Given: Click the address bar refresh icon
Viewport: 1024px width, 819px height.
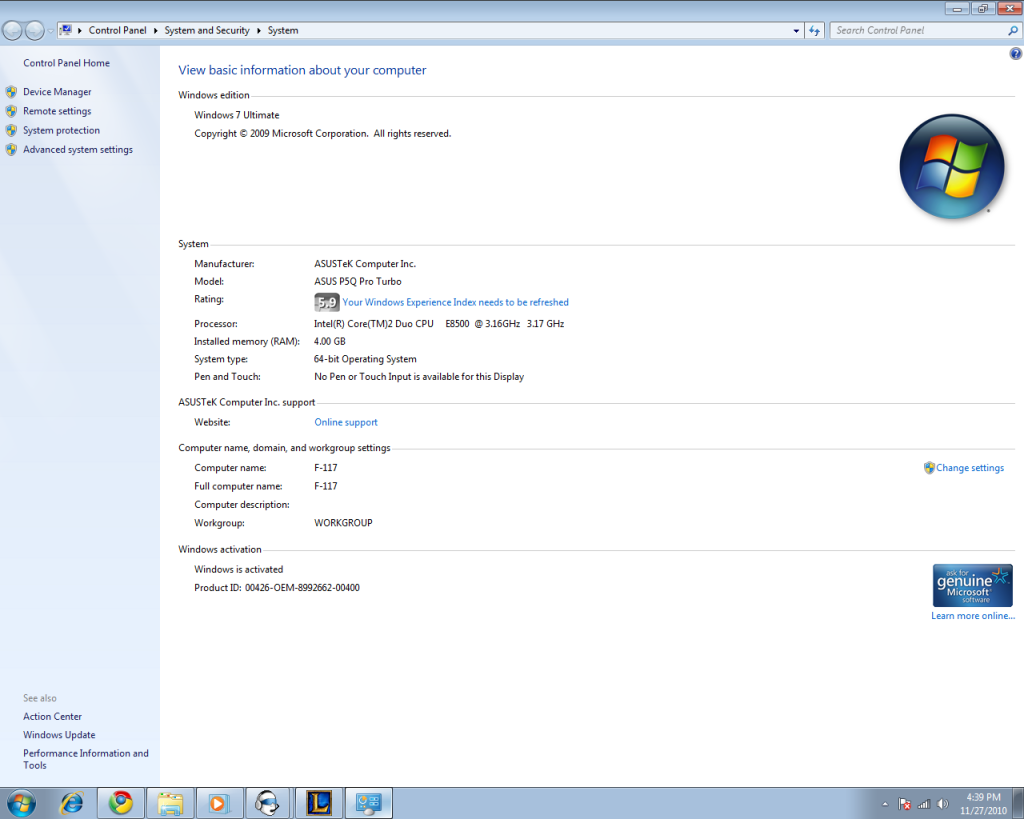Looking at the screenshot, I should coord(814,31).
